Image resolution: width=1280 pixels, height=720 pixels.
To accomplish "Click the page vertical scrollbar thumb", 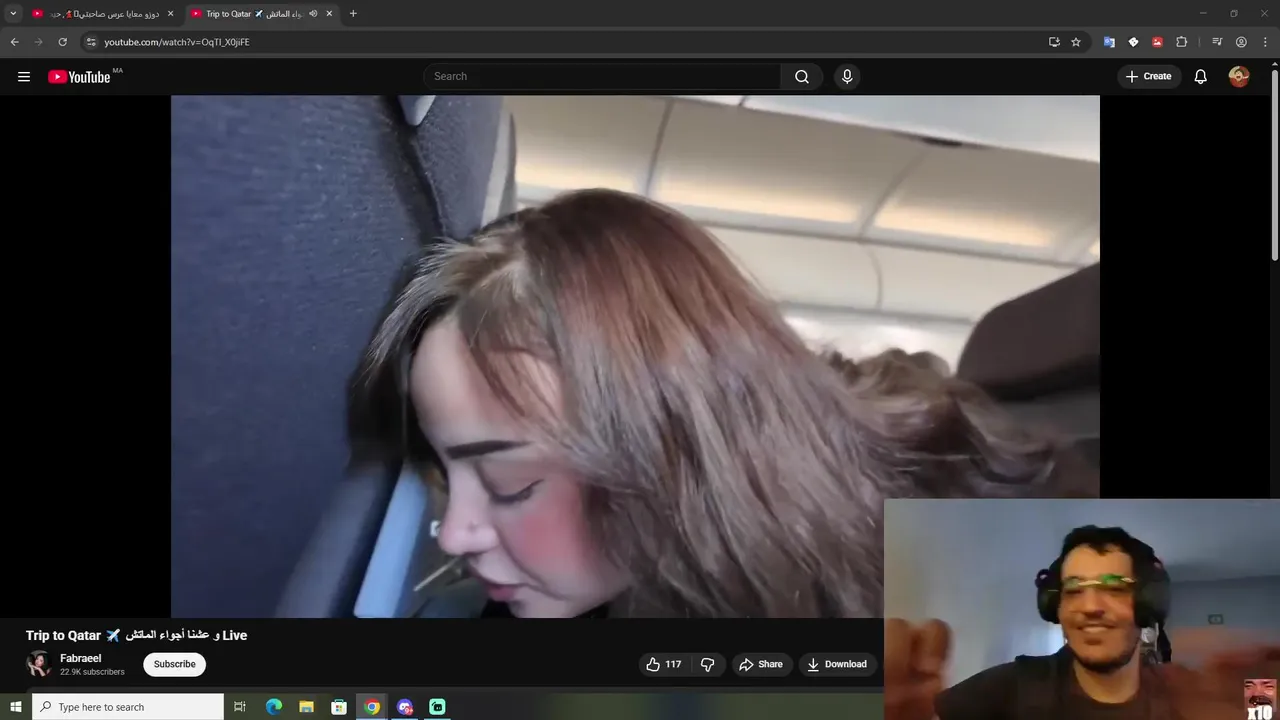I will [x=1274, y=165].
